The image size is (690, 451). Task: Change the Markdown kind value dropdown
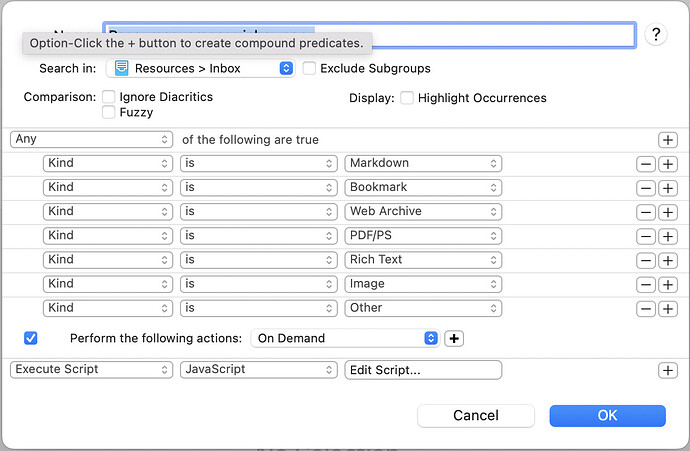coord(423,164)
